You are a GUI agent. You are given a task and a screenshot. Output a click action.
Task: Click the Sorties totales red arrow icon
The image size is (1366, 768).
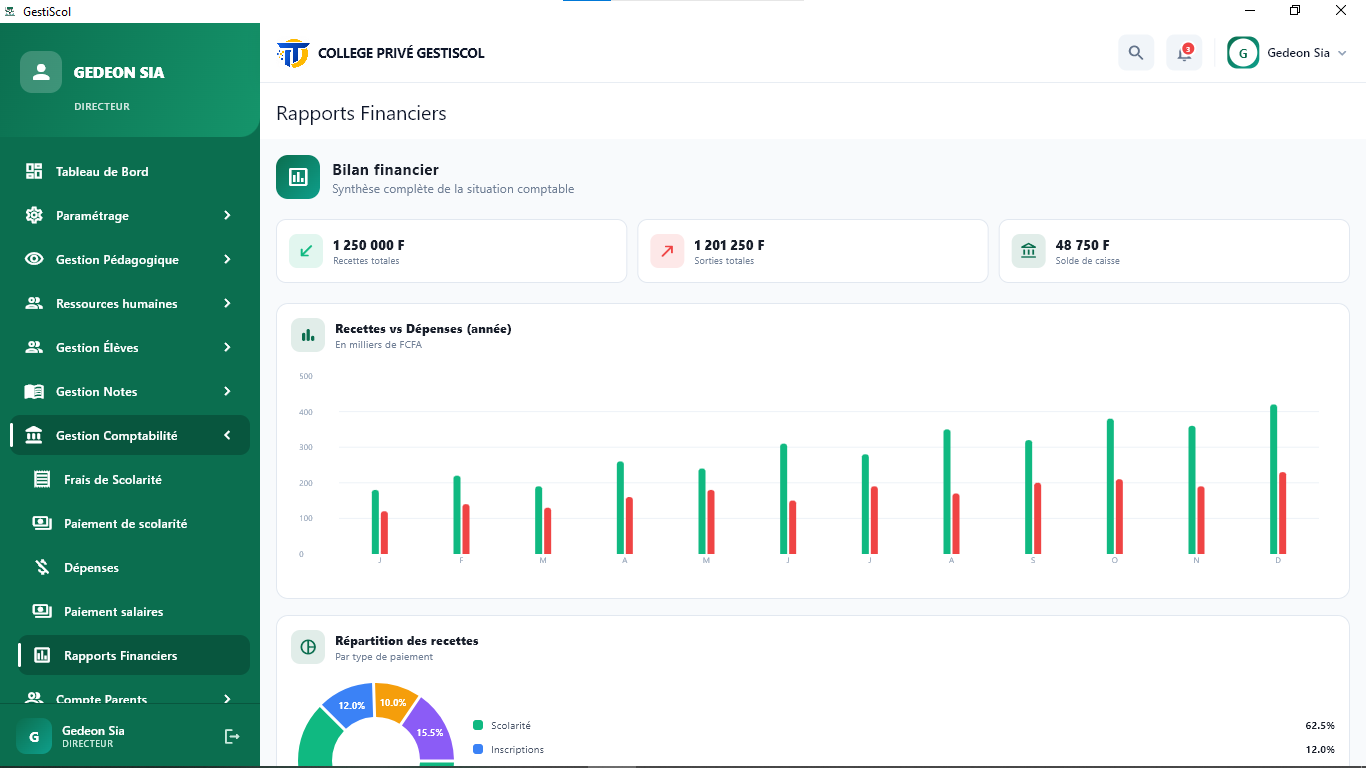pyautogui.click(x=667, y=251)
